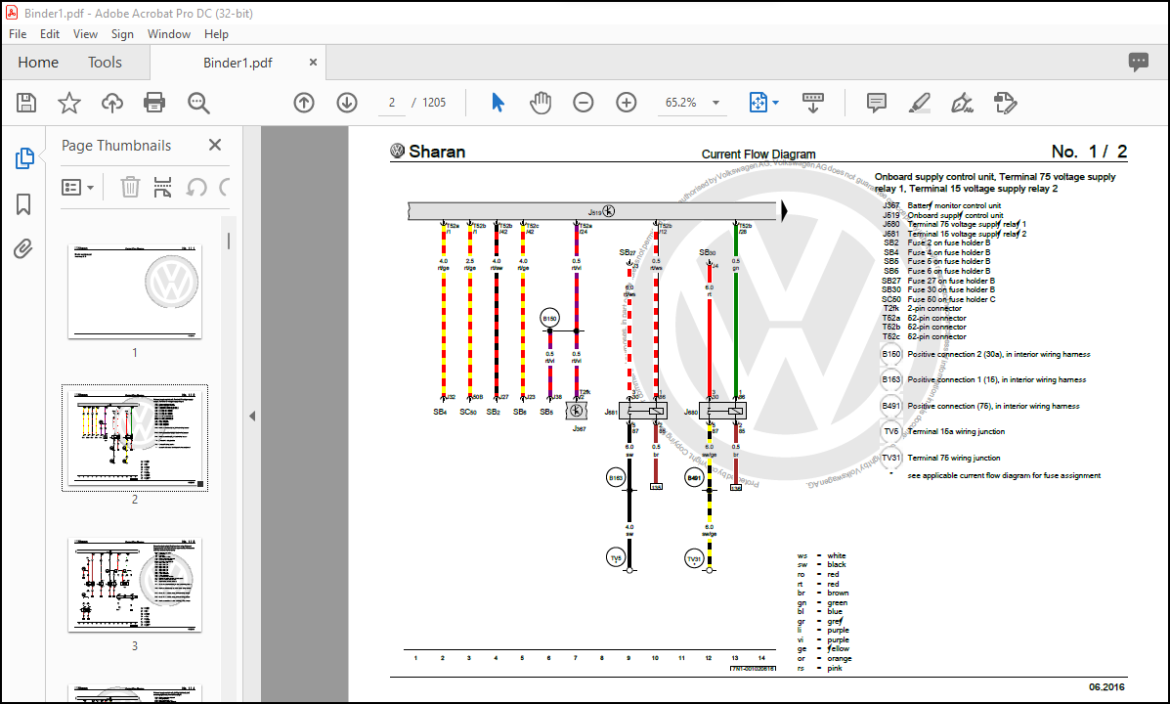Click the scrolling mode keyboard icon

click(813, 103)
